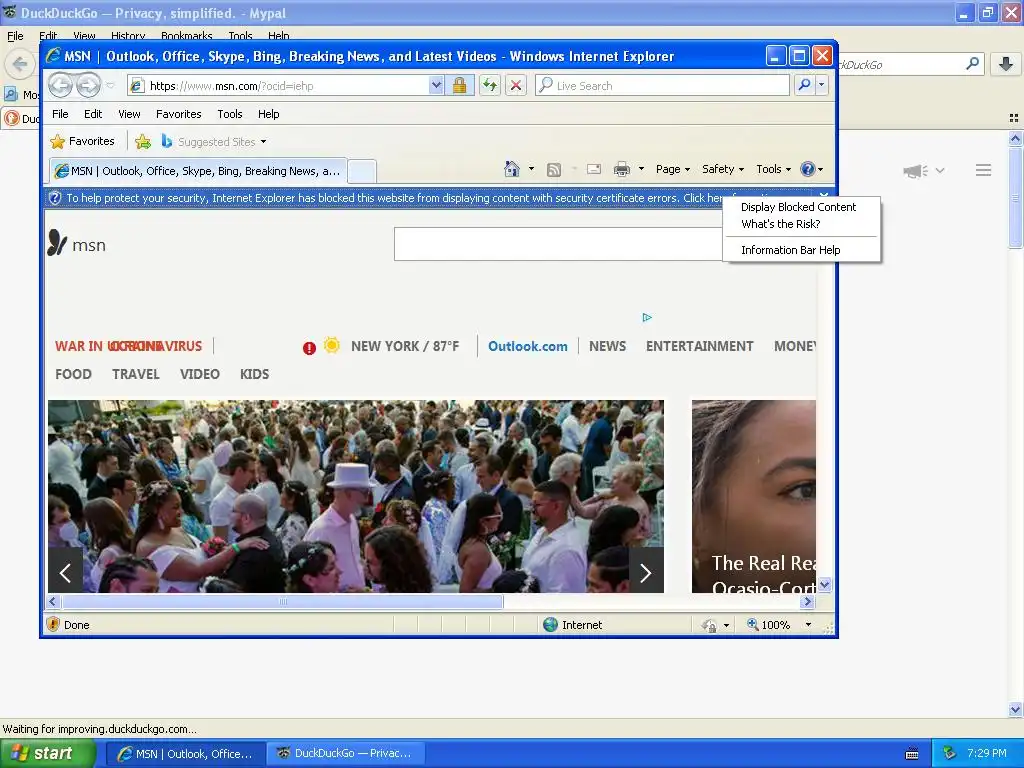The height and width of the screenshot is (768, 1024).
Task: Click the Ocasio-Cortez article thumbnail
Action: pyautogui.click(x=754, y=496)
